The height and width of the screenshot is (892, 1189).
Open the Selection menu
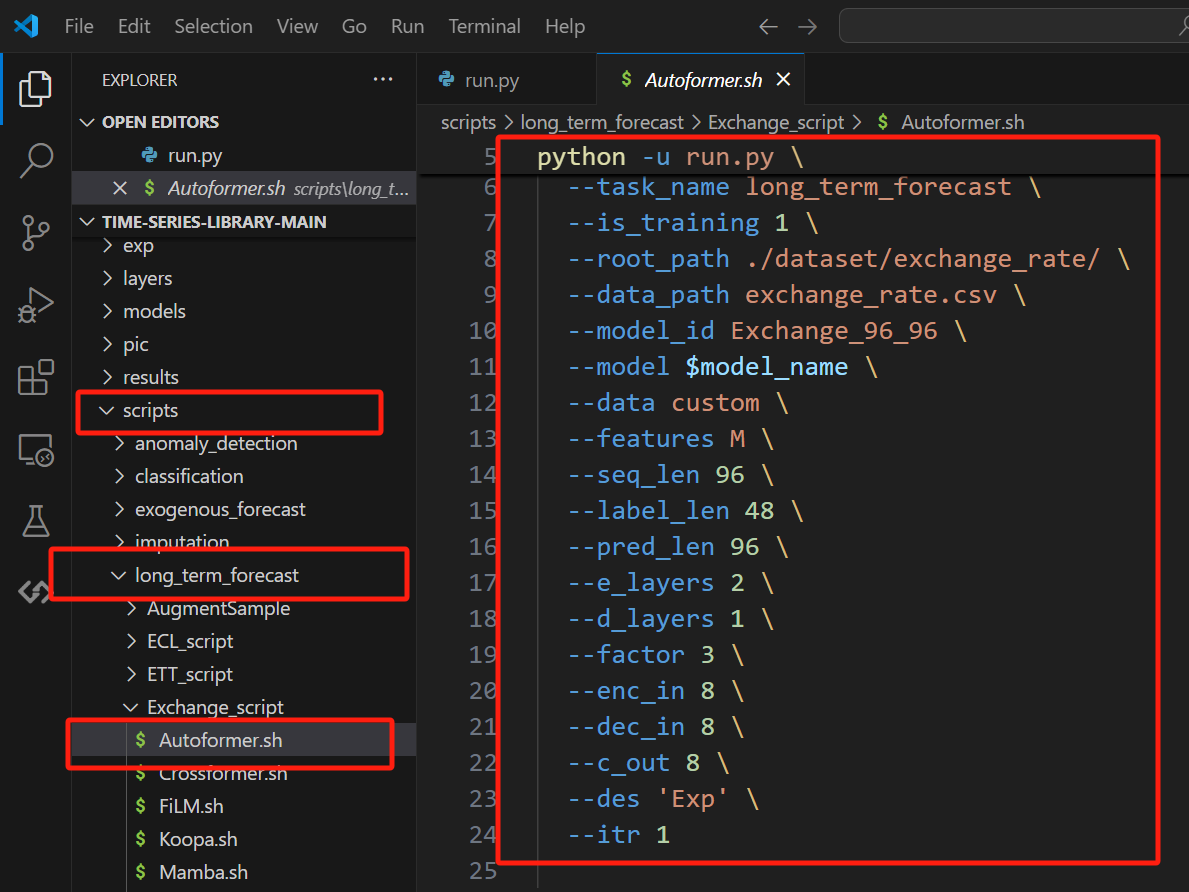tap(213, 27)
